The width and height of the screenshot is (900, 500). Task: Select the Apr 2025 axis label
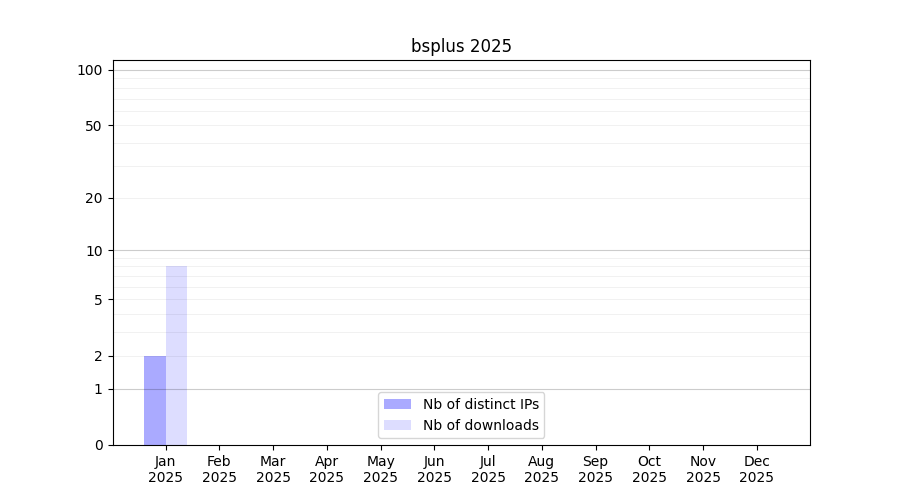tap(327, 469)
